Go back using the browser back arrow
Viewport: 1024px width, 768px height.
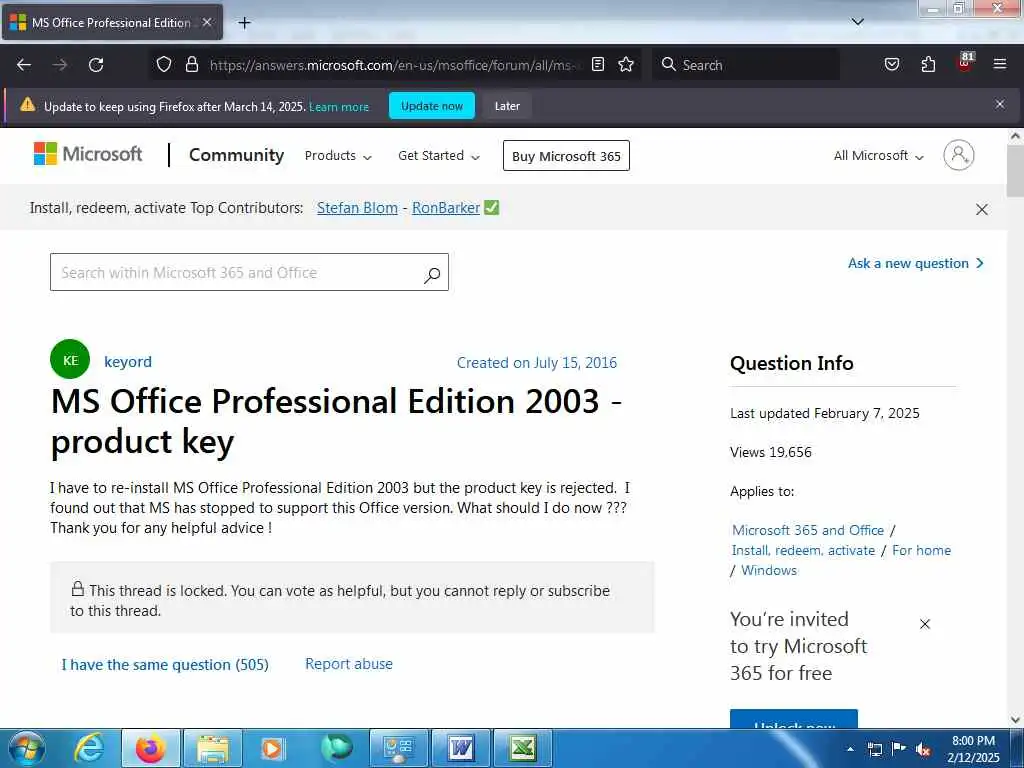24,65
